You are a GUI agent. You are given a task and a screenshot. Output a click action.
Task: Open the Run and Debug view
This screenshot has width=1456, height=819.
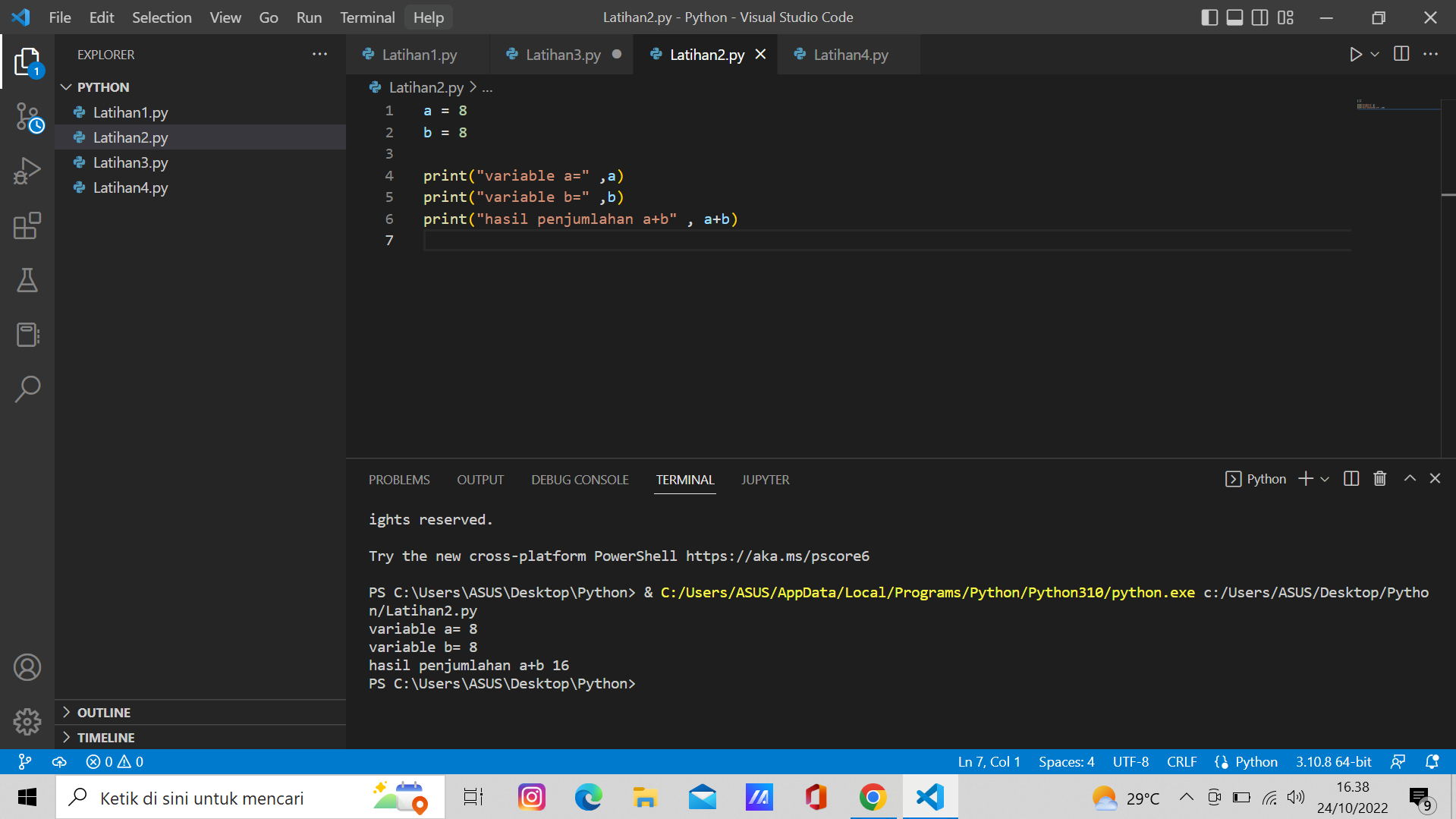[27, 170]
